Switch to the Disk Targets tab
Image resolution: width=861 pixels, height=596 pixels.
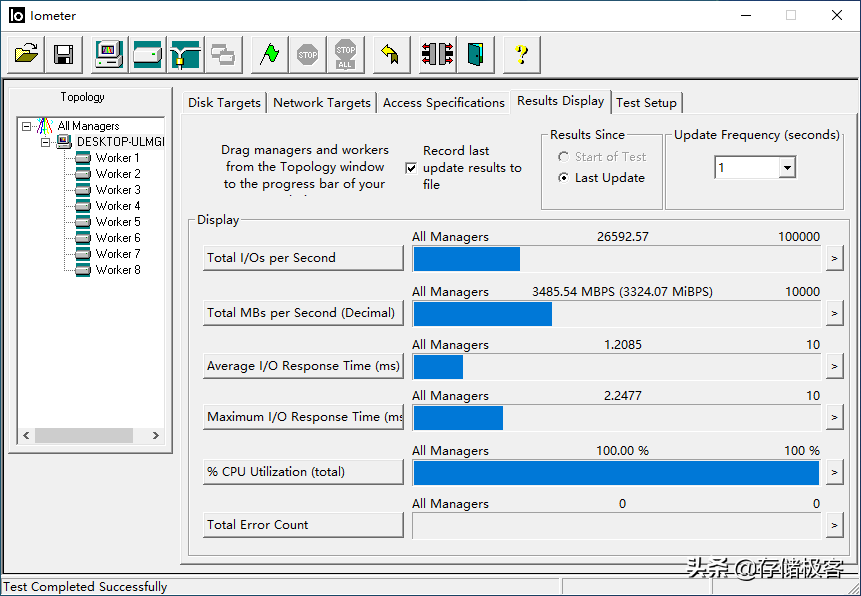click(224, 102)
